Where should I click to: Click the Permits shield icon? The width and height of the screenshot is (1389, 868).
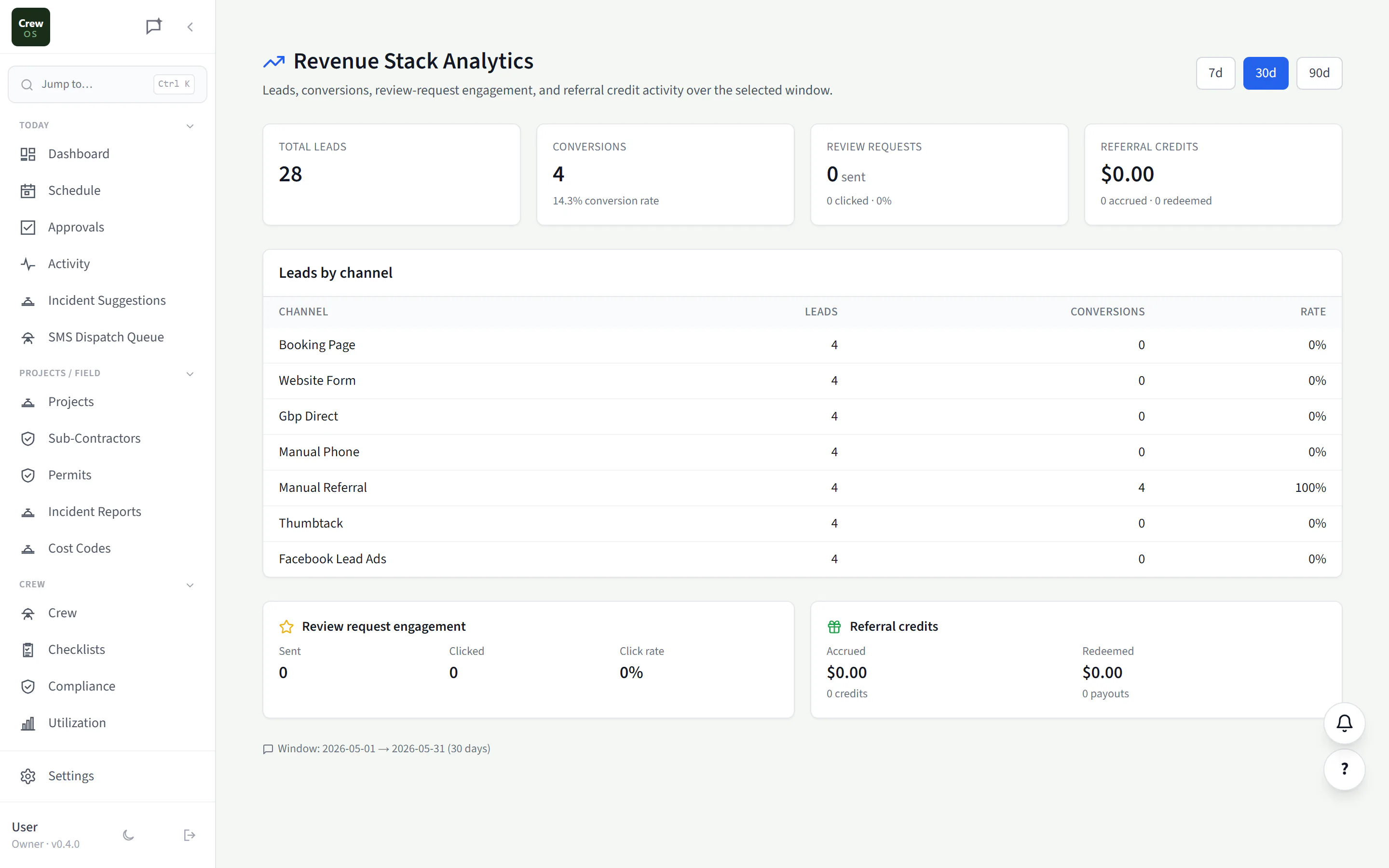click(28, 475)
